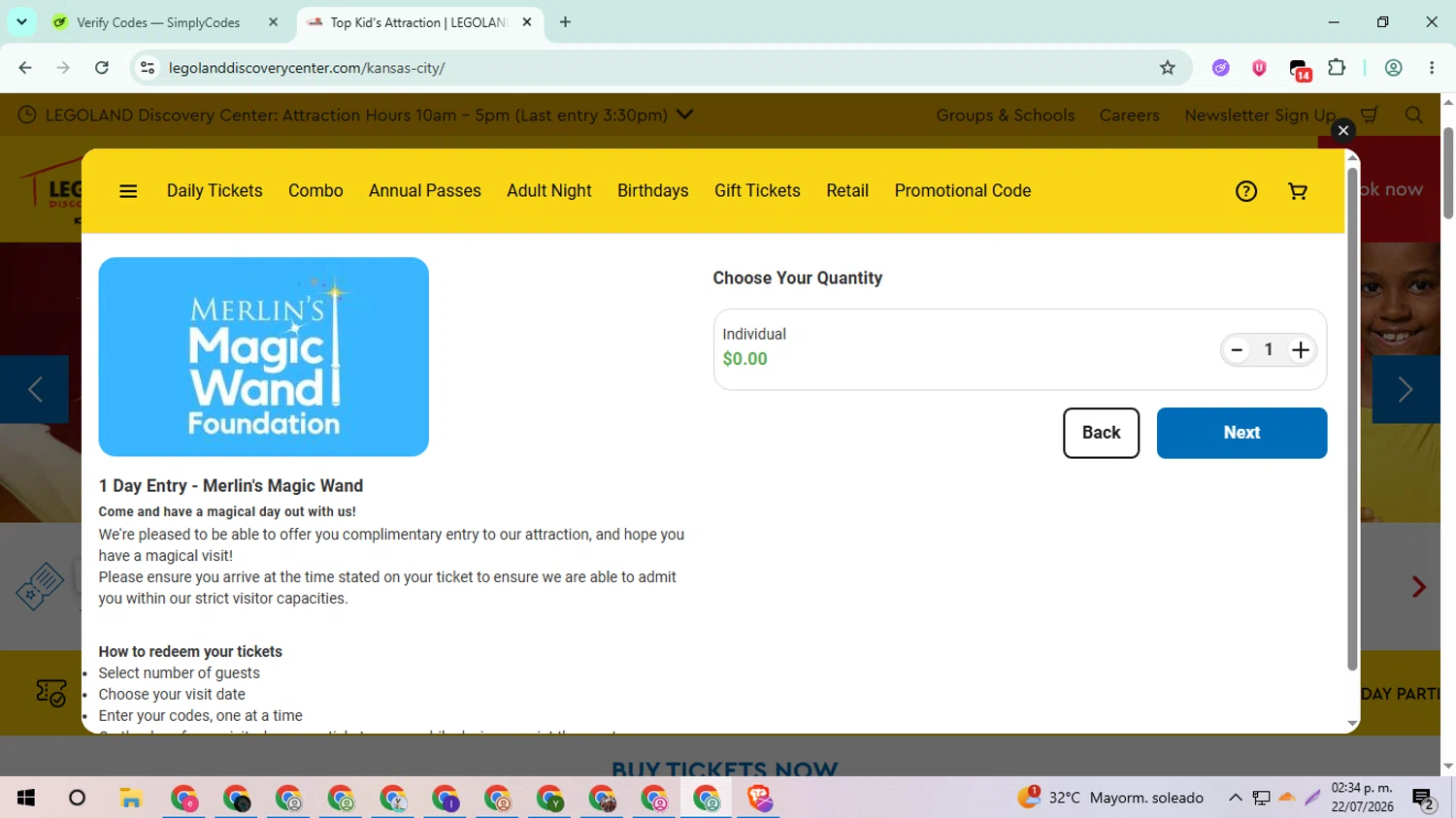
Task: Open File Explorer from the taskbar
Action: click(131, 798)
